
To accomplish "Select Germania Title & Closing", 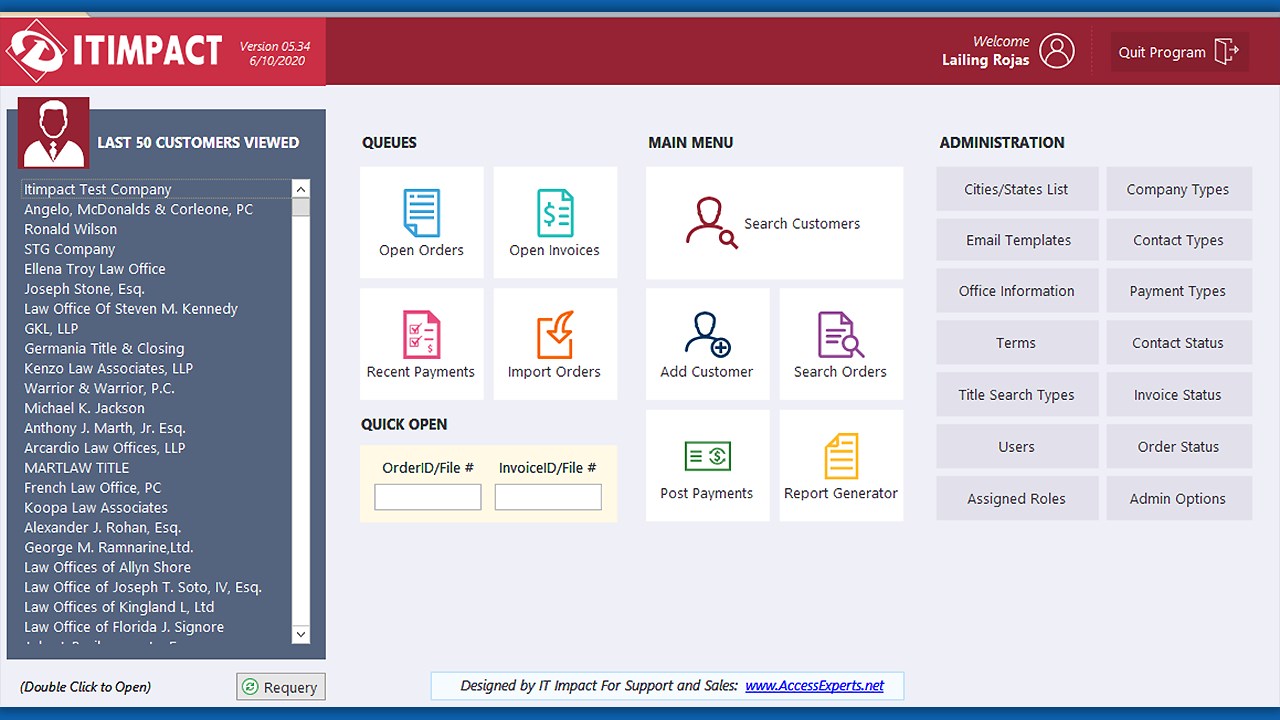I will 156,348.
